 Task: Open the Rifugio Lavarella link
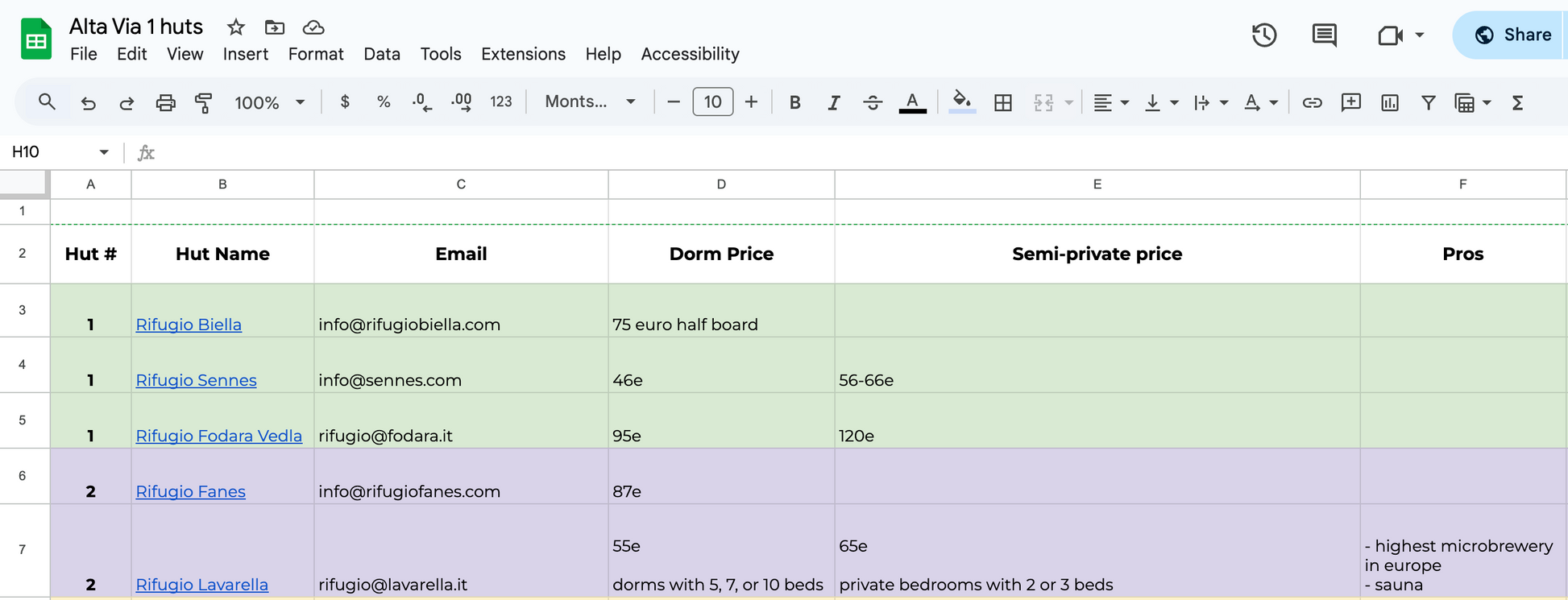click(201, 585)
